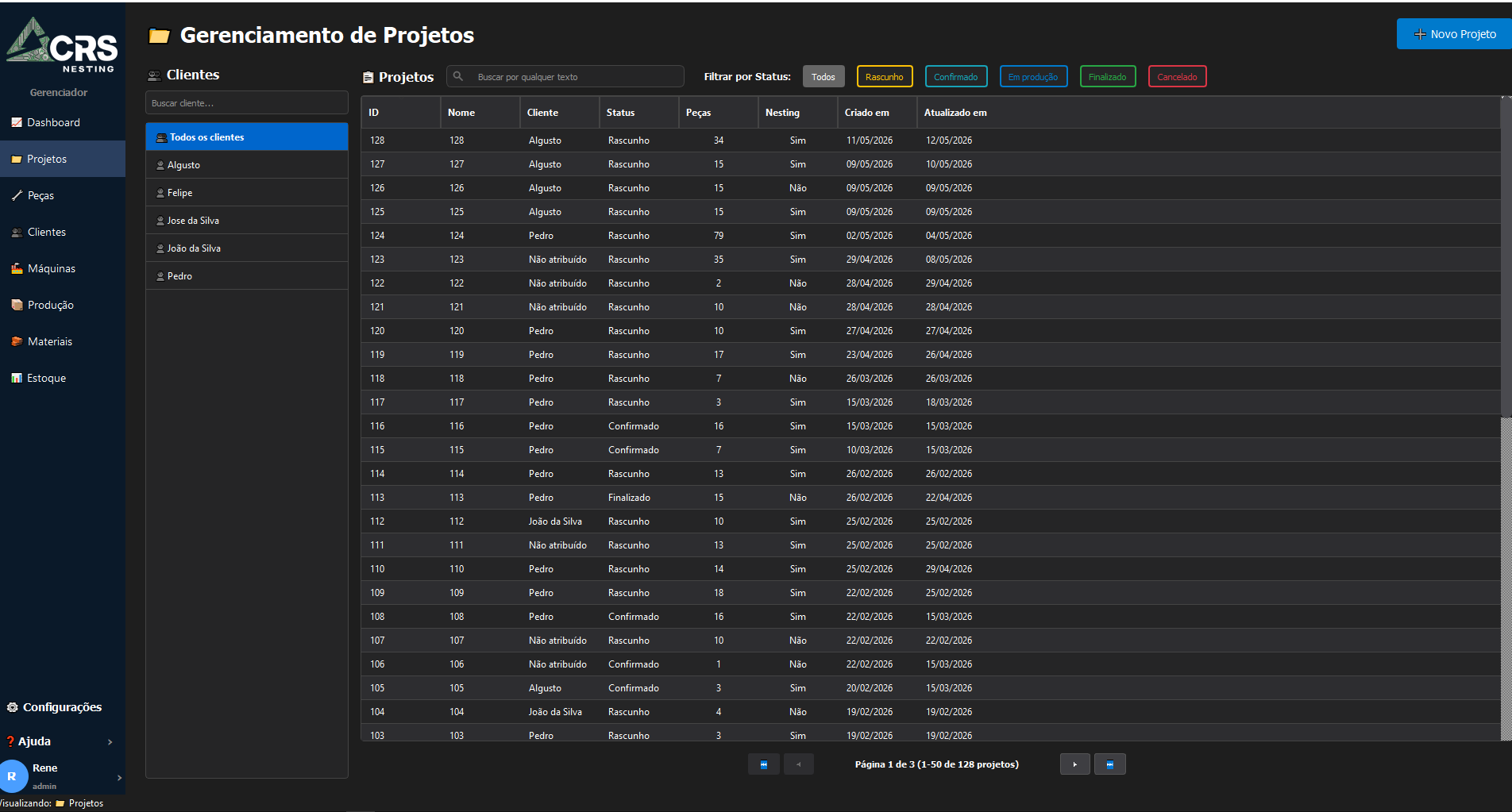Open the Materiais icon in sidebar
The width and height of the screenshot is (1512, 812).
point(17,341)
